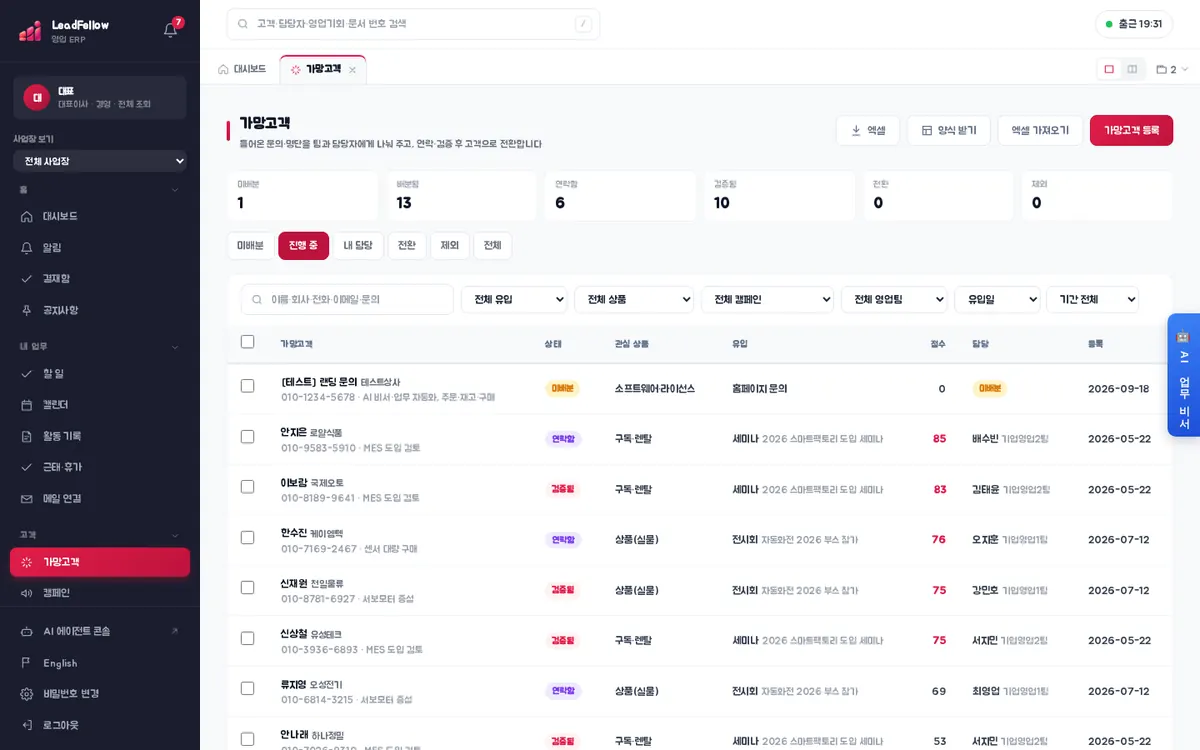
Task: Collapse the 홈 sidebar section
Action: [x=100, y=190]
